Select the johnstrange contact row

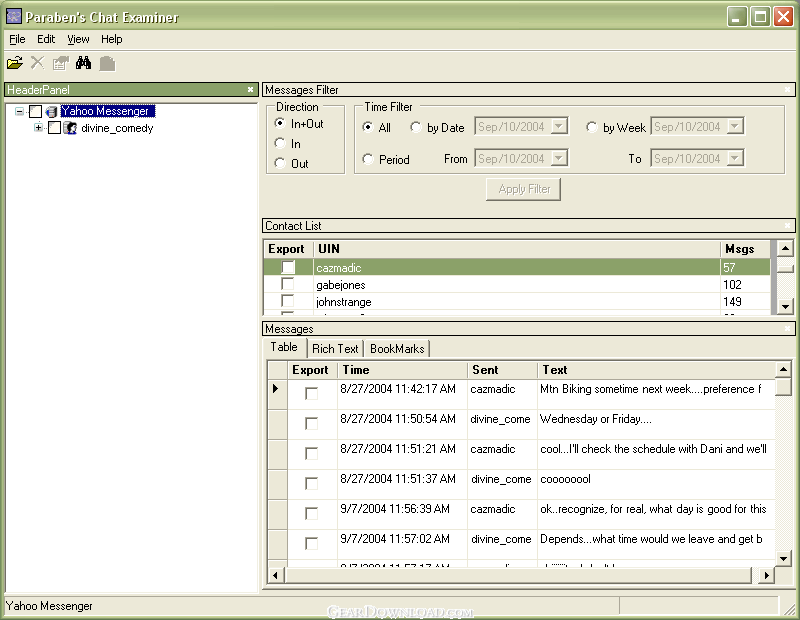tap(517, 301)
